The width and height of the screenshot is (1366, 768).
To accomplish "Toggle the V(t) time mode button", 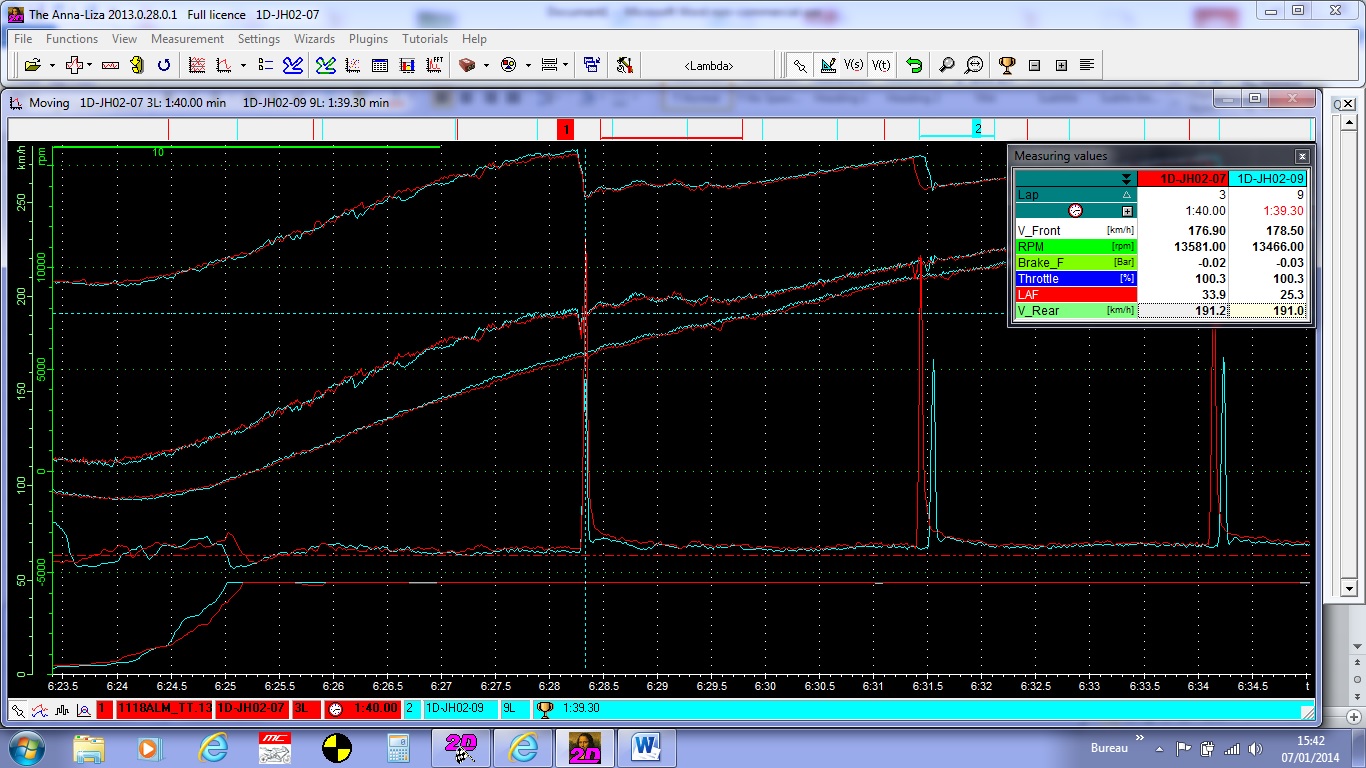I will pos(881,65).
